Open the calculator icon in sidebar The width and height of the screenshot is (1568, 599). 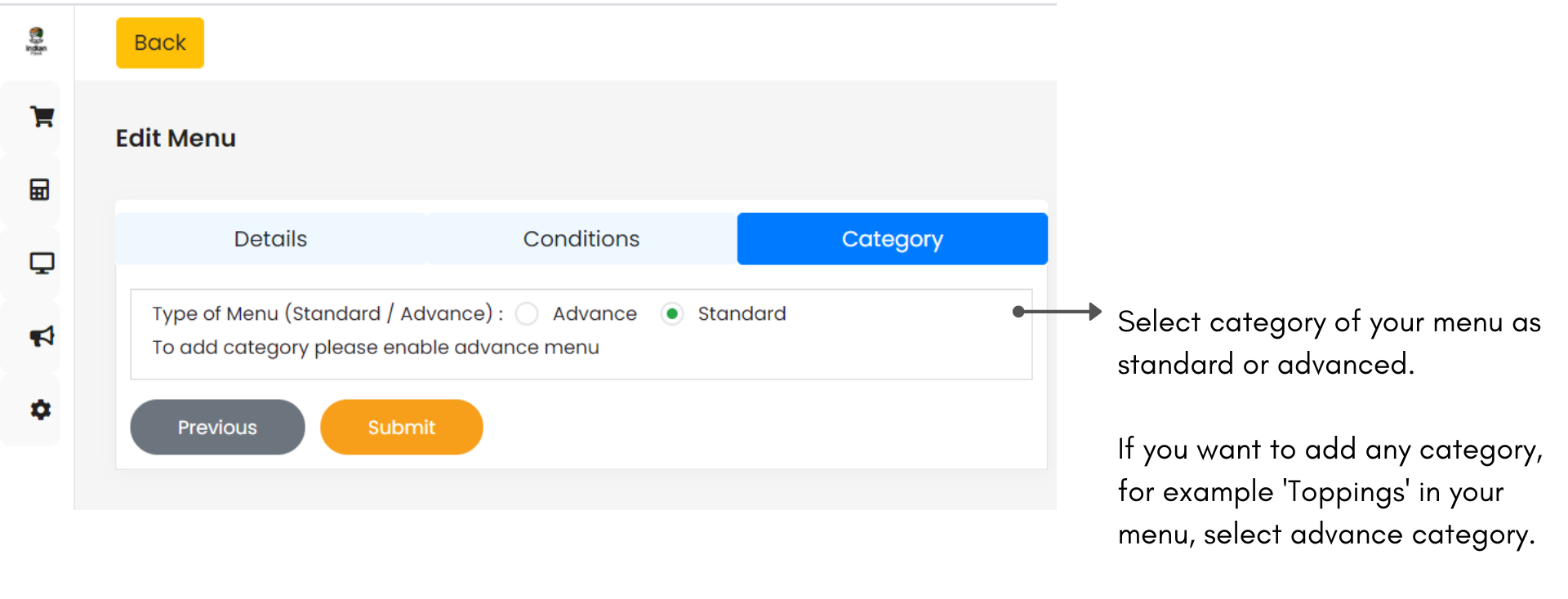pyautogui.click(x=39, y=190)
